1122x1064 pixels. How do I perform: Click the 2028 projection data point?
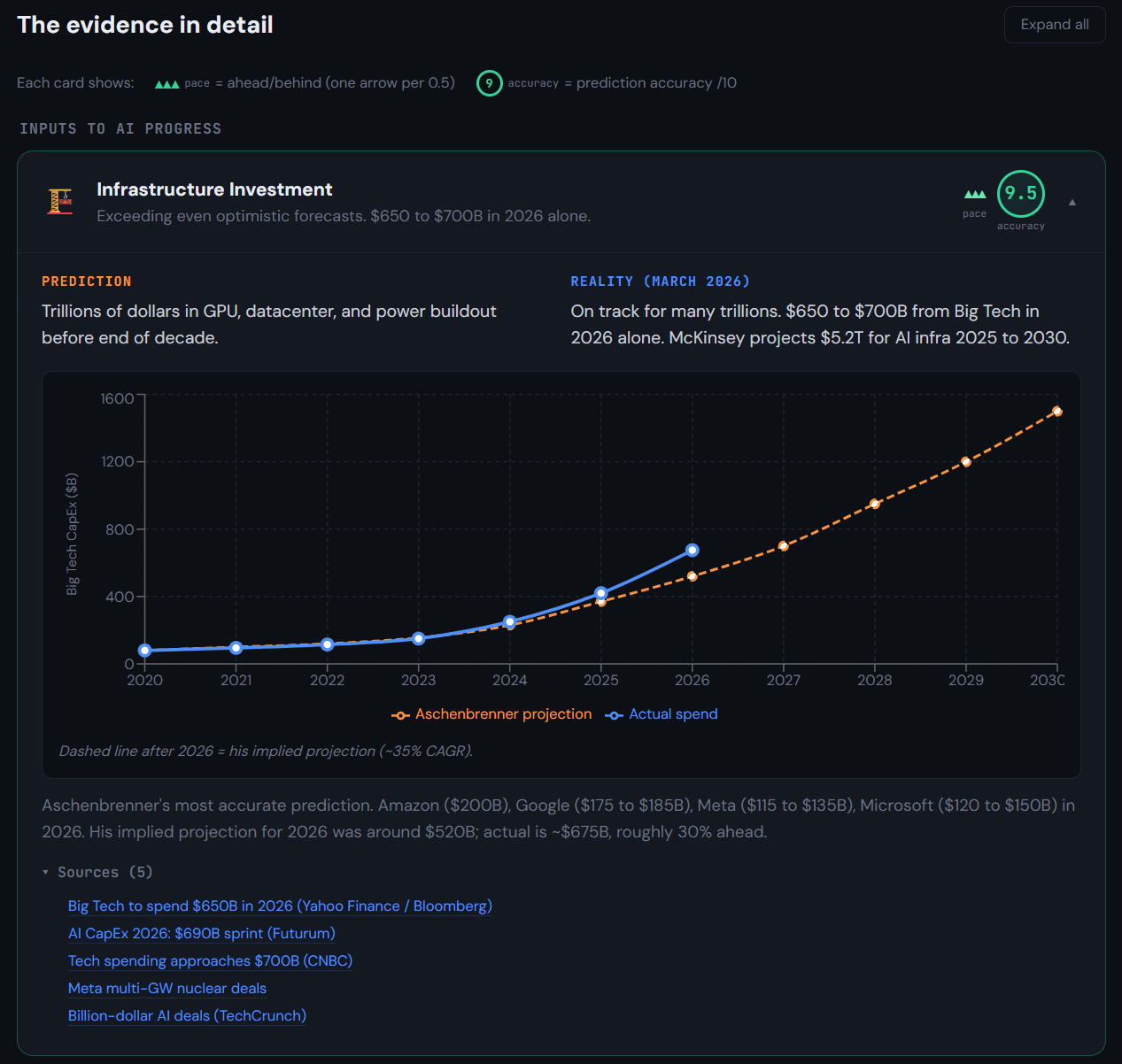(874, 504)
